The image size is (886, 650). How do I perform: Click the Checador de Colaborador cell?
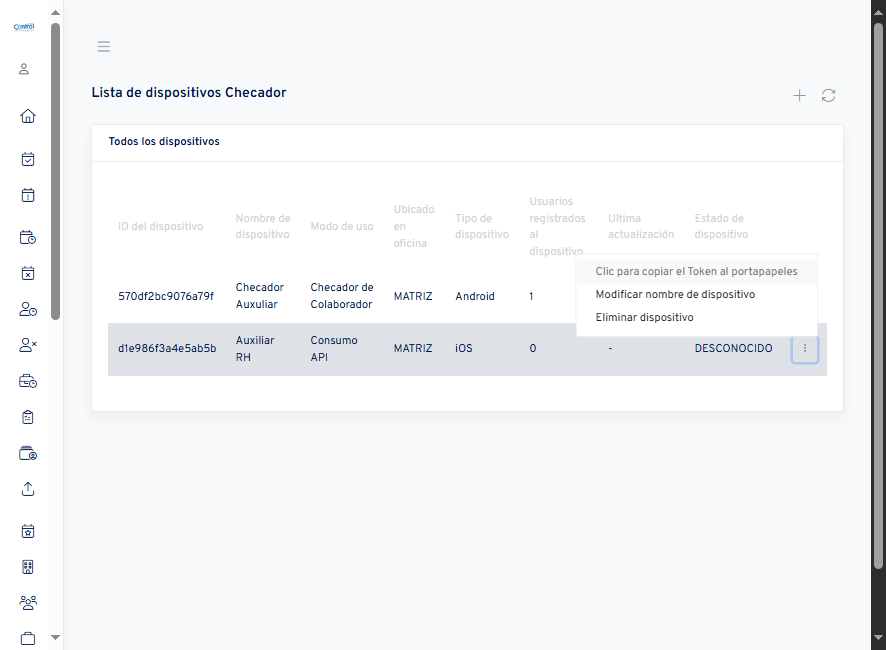342,296
